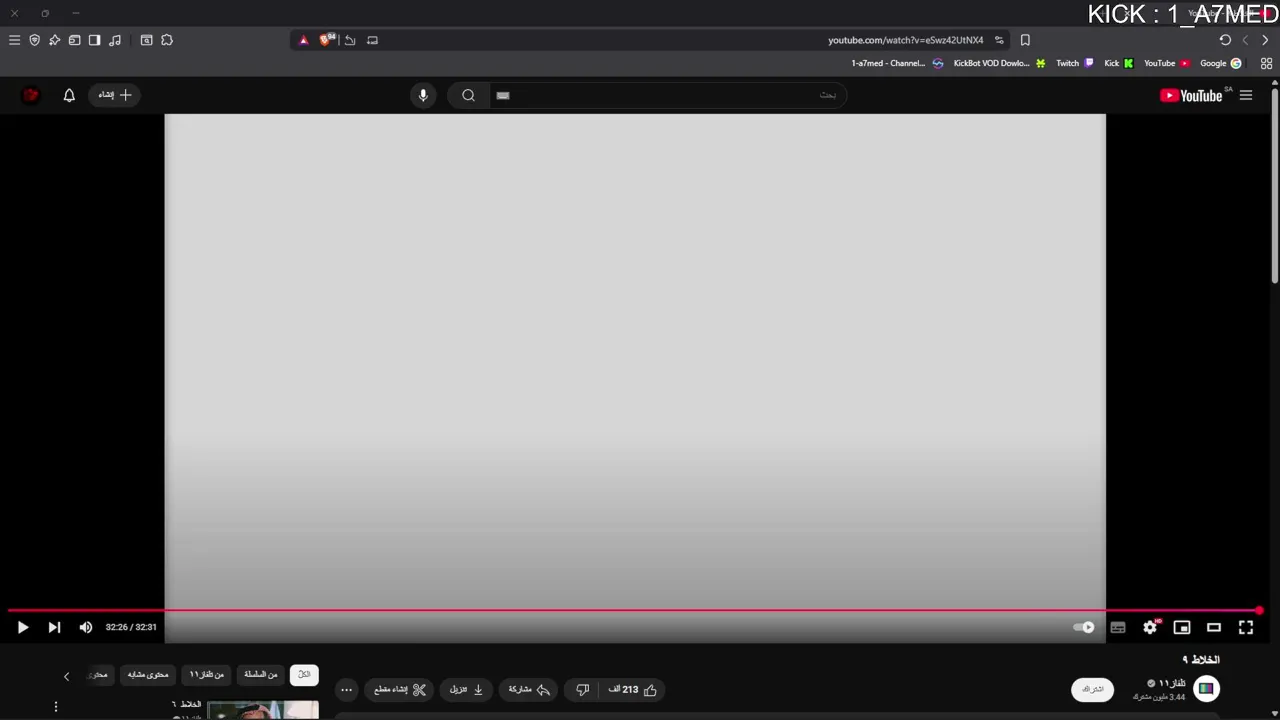1280x720 pixels.
Task: Click the Subscribe button
Action: (x=1092, y=689)
